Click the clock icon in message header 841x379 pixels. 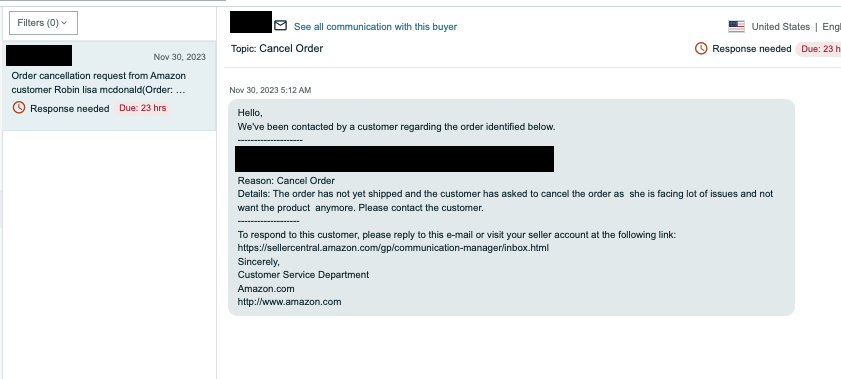click(701, 48)
